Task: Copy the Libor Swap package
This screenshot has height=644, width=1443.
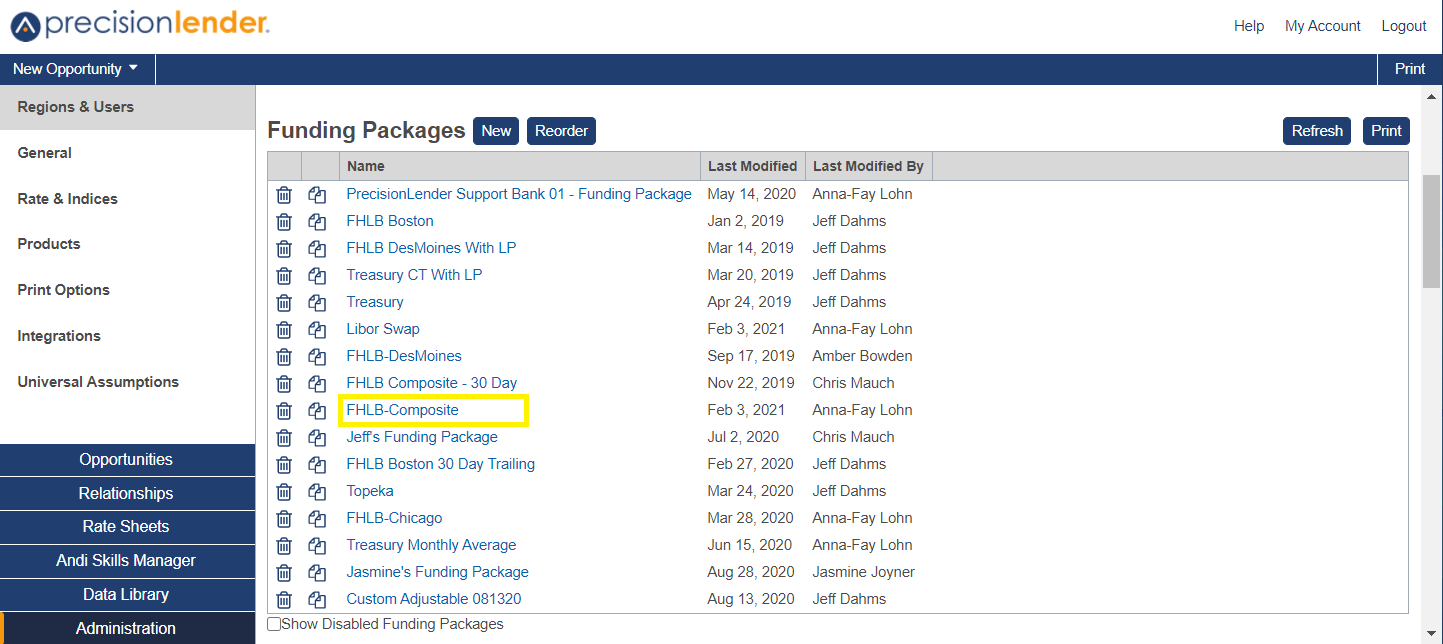Action: tap(317, 329)
